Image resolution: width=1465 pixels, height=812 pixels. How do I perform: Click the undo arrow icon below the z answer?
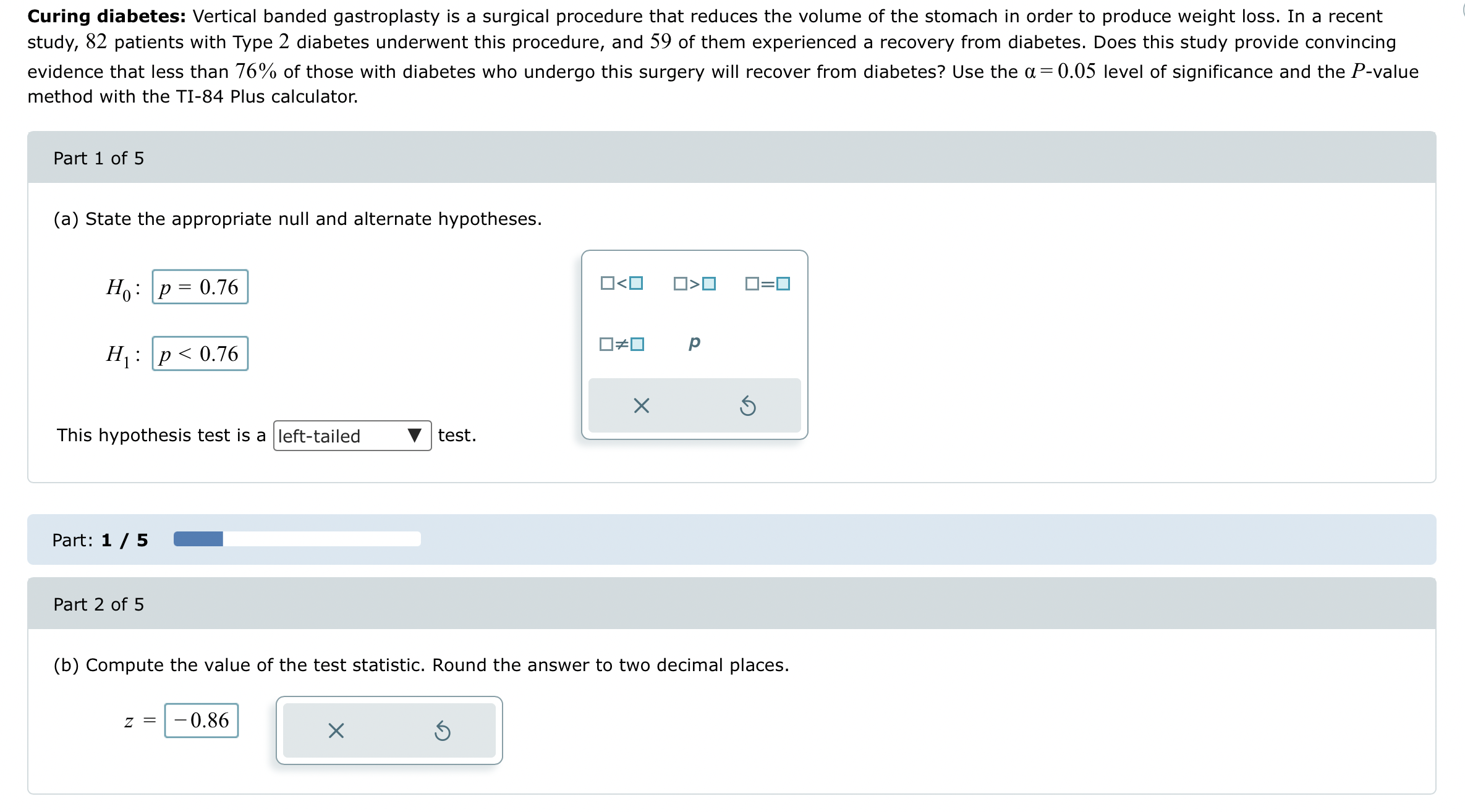[x=444, y=731]
